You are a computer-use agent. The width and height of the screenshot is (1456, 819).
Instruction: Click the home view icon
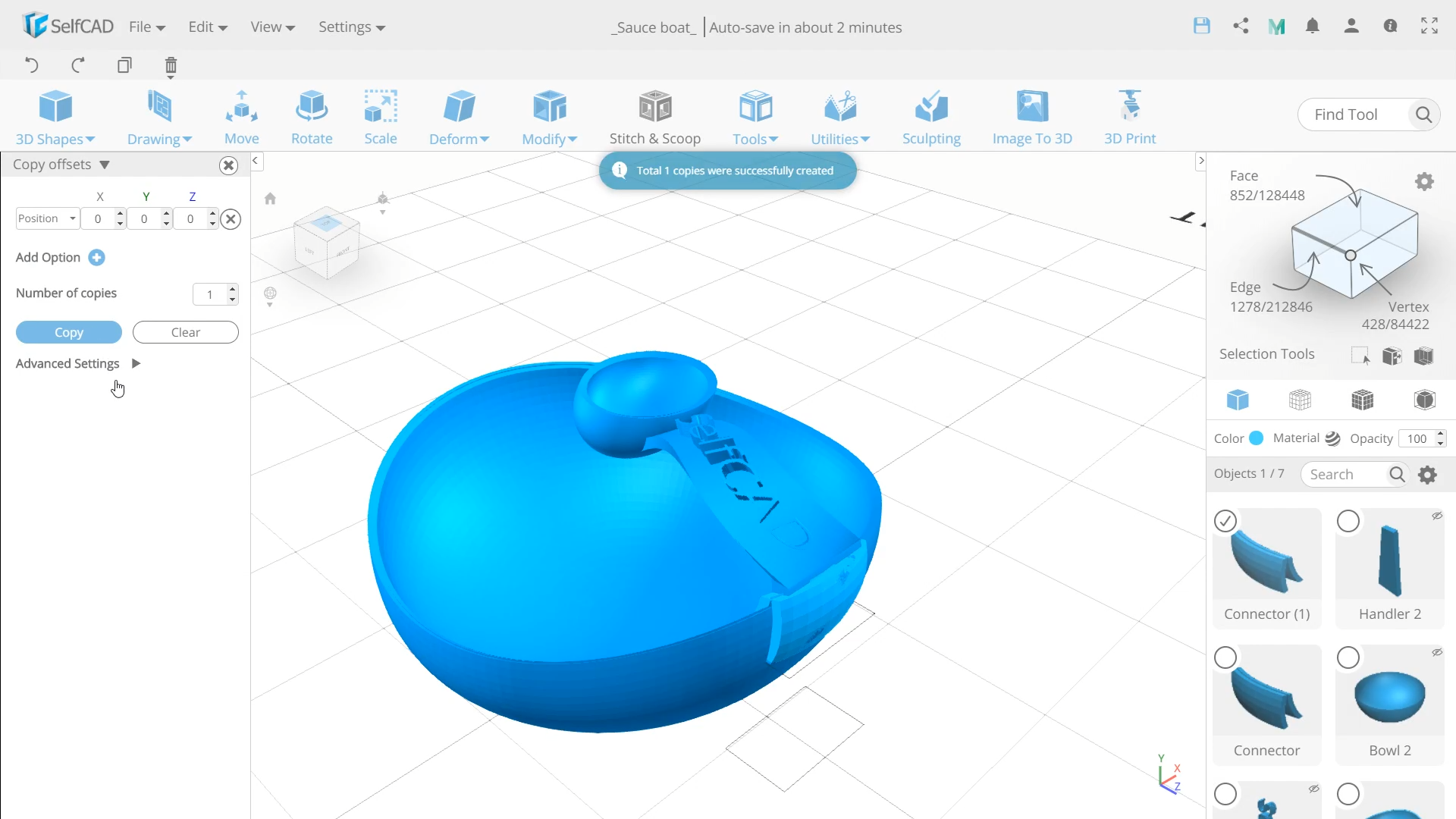(270, 199)
